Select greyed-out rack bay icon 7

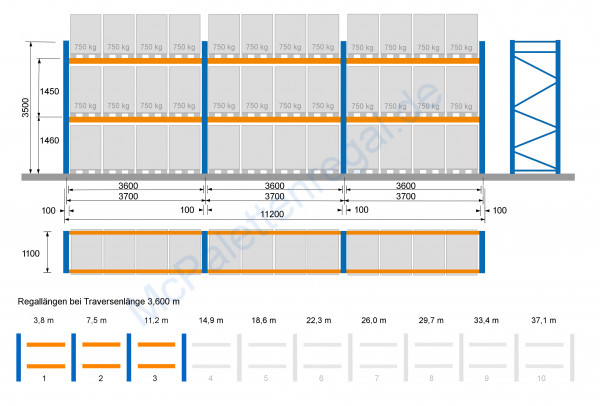tap(377, 357)
